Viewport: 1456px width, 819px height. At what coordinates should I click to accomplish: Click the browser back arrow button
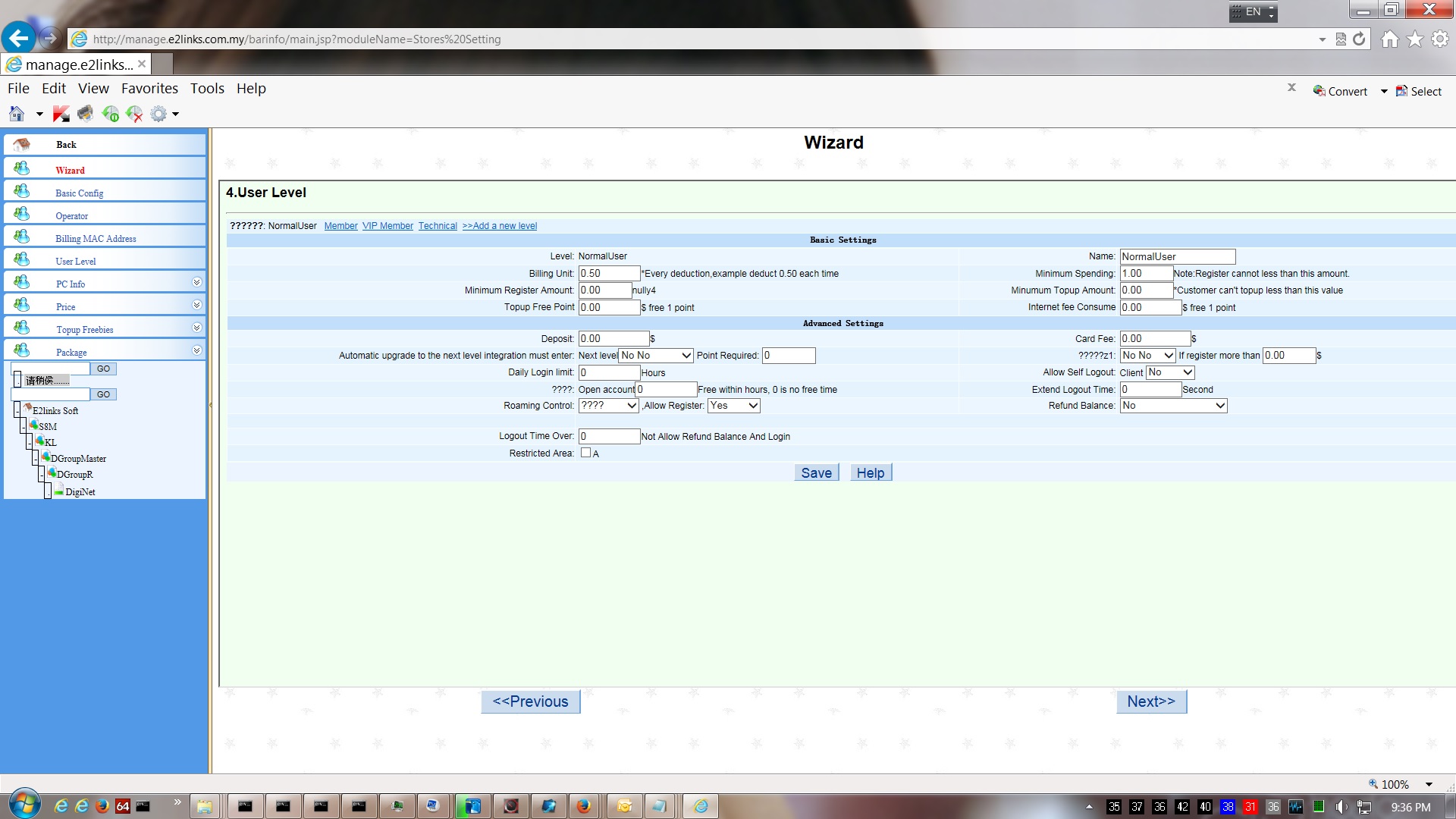click(18, 38)
